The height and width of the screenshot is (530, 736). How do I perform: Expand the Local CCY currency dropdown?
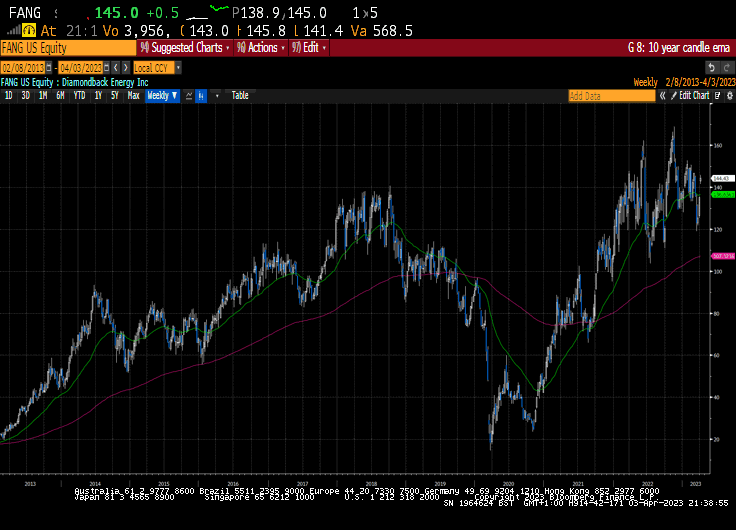click(x=178, y=68)
